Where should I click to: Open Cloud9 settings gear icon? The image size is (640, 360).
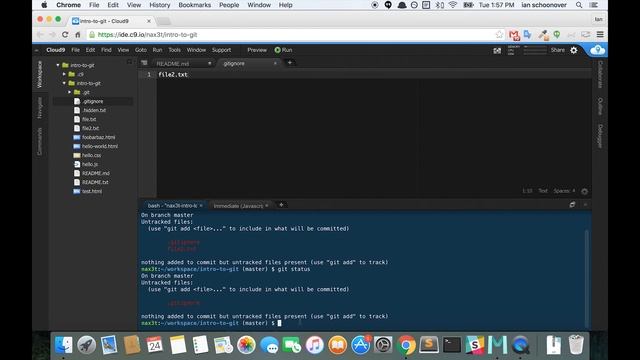574,50
